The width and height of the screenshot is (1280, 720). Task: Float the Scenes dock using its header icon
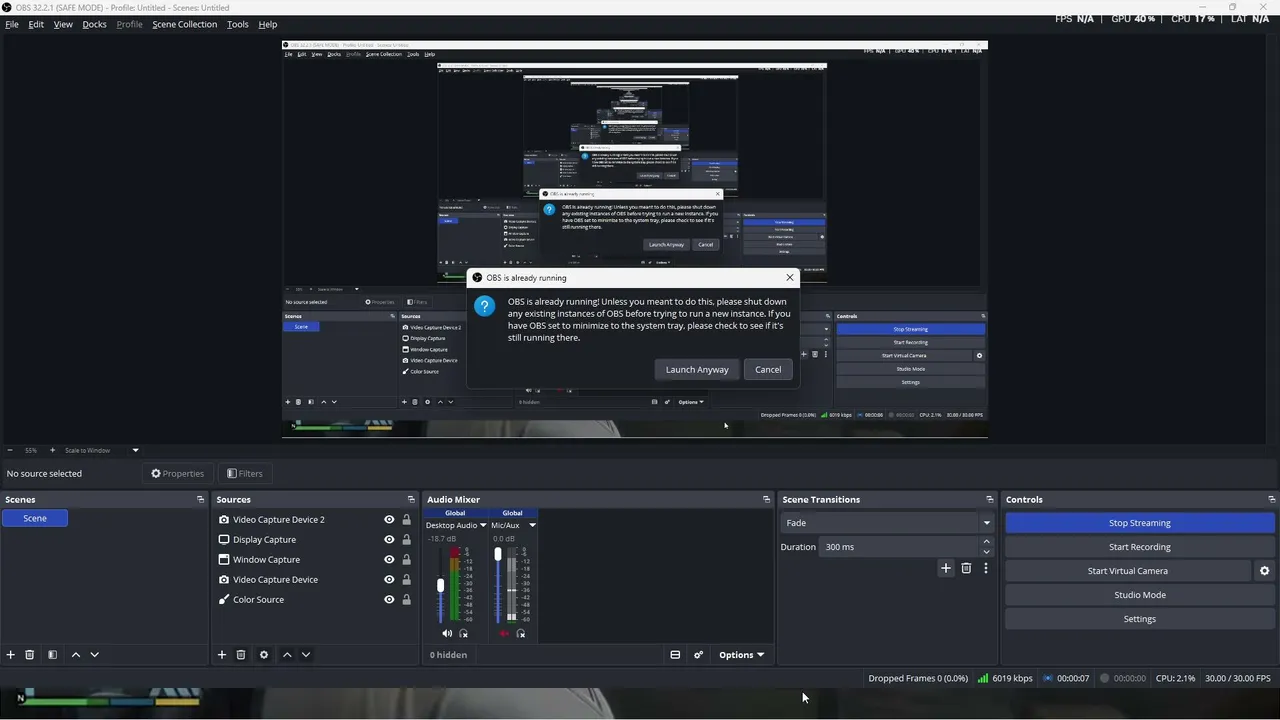coord(200,499)
